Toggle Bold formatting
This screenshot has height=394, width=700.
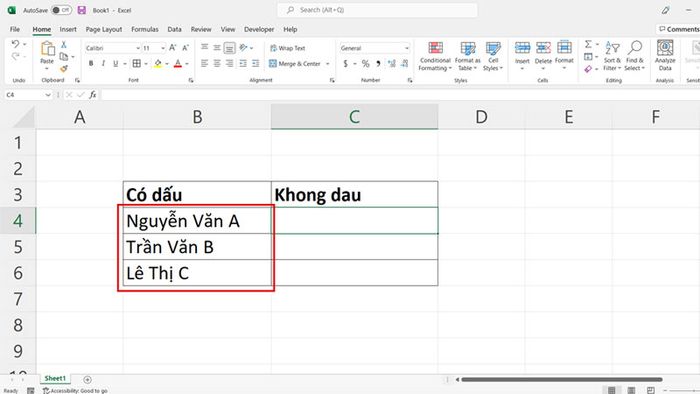point(91,64)
